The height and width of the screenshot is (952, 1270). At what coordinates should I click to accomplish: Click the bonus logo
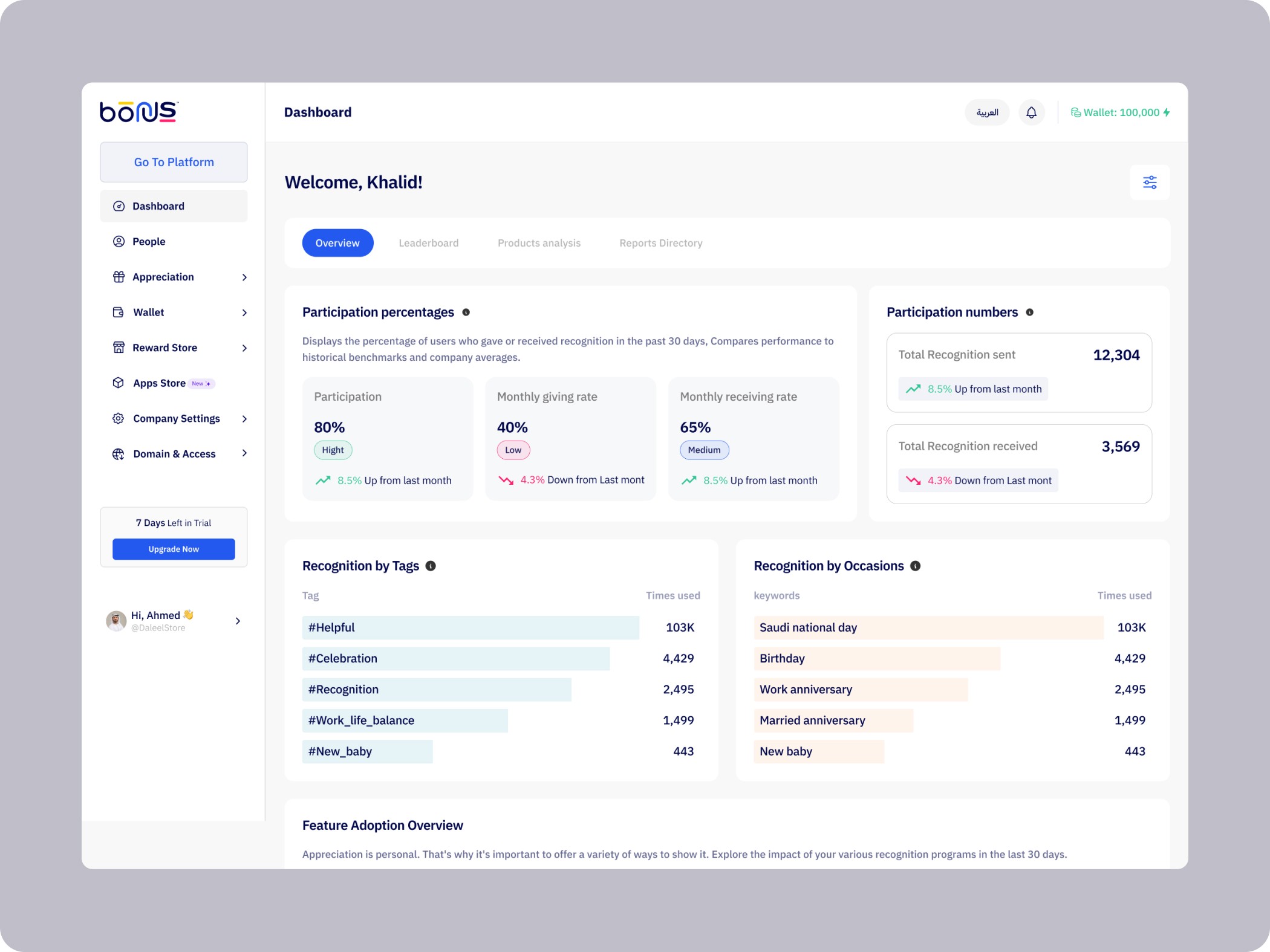[138, 112]
